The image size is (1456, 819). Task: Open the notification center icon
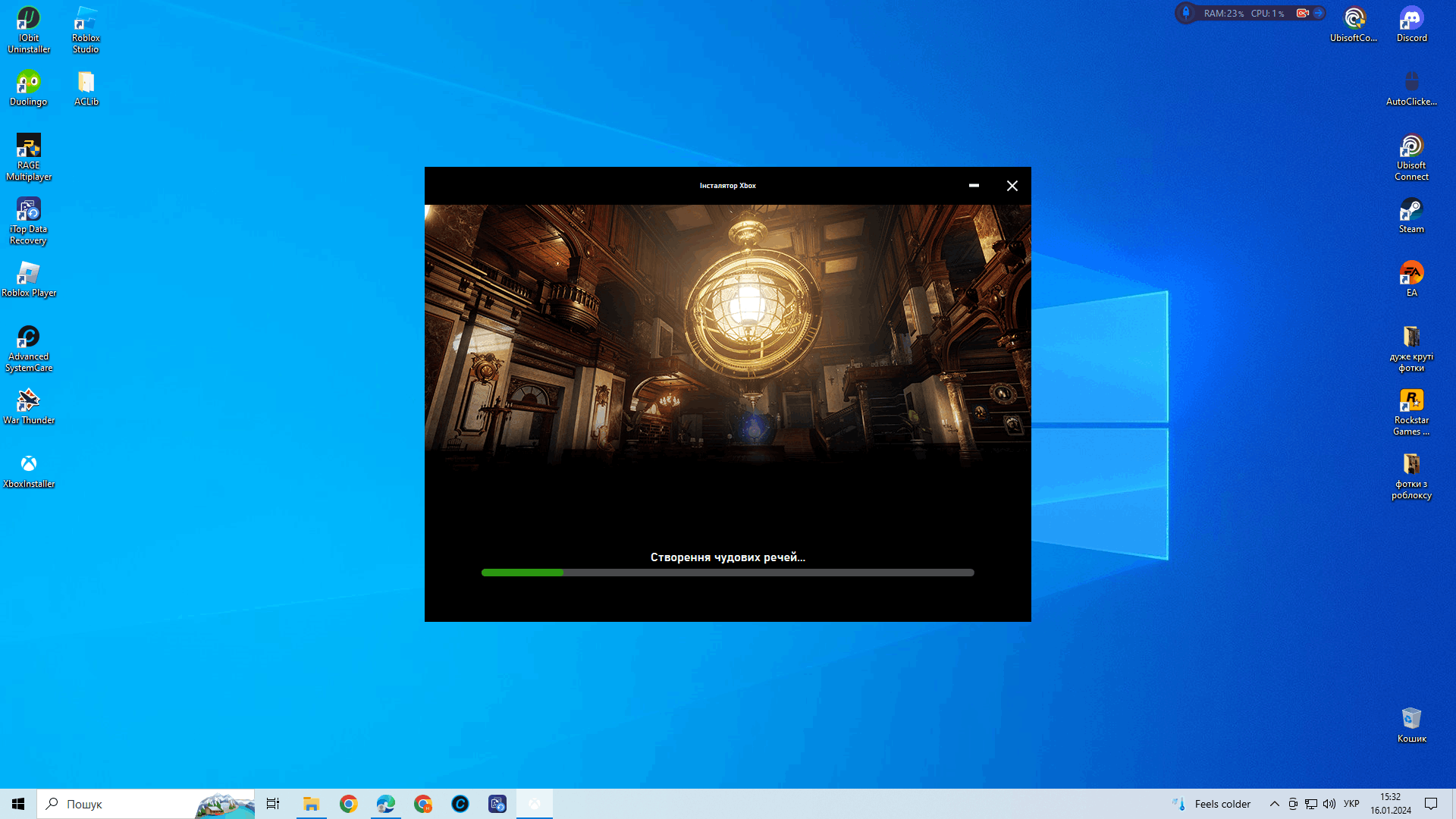pyautogui.click(x=1431, y=804)
